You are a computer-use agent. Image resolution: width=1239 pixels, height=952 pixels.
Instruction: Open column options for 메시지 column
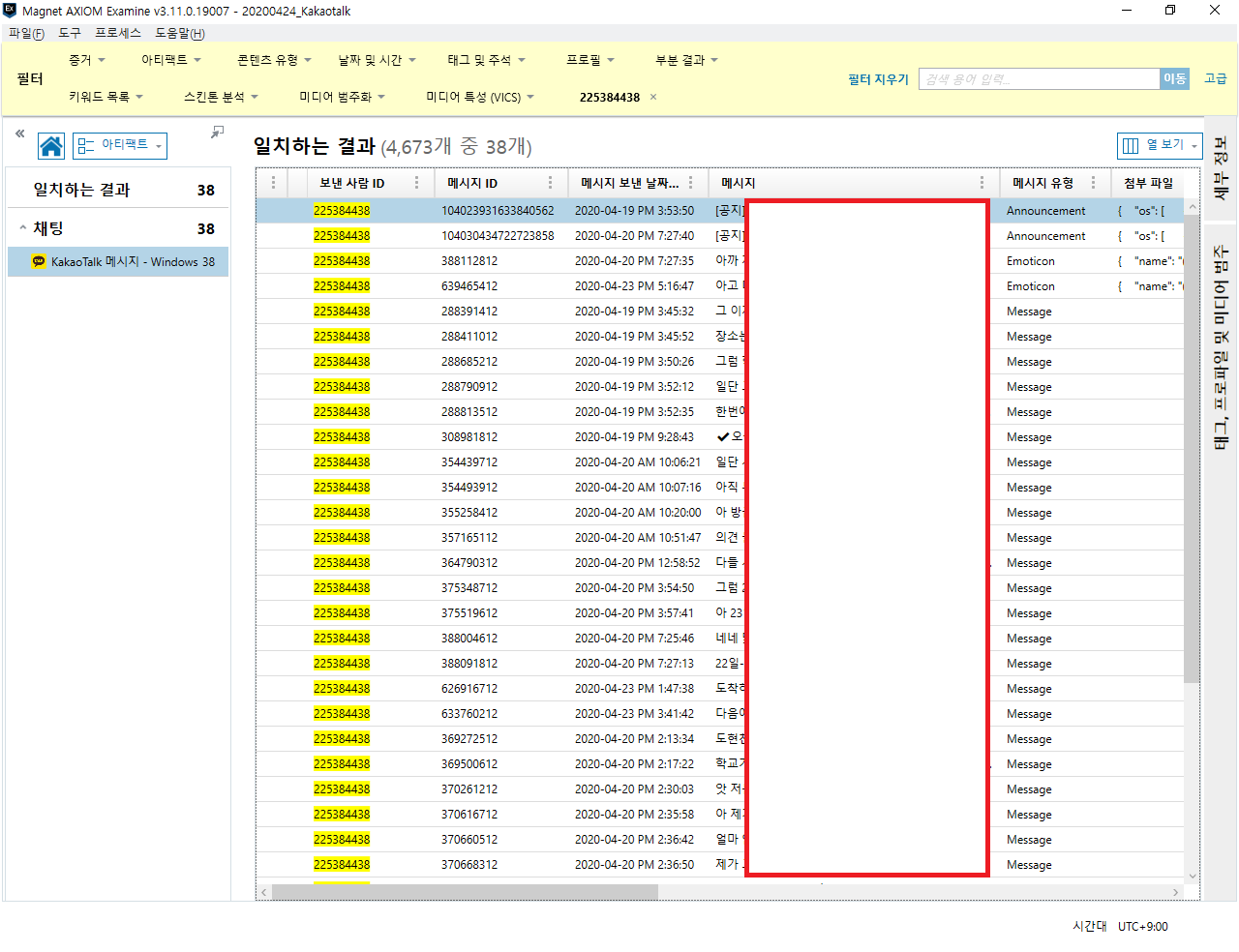pyautogui.click(x=982, y=183)
